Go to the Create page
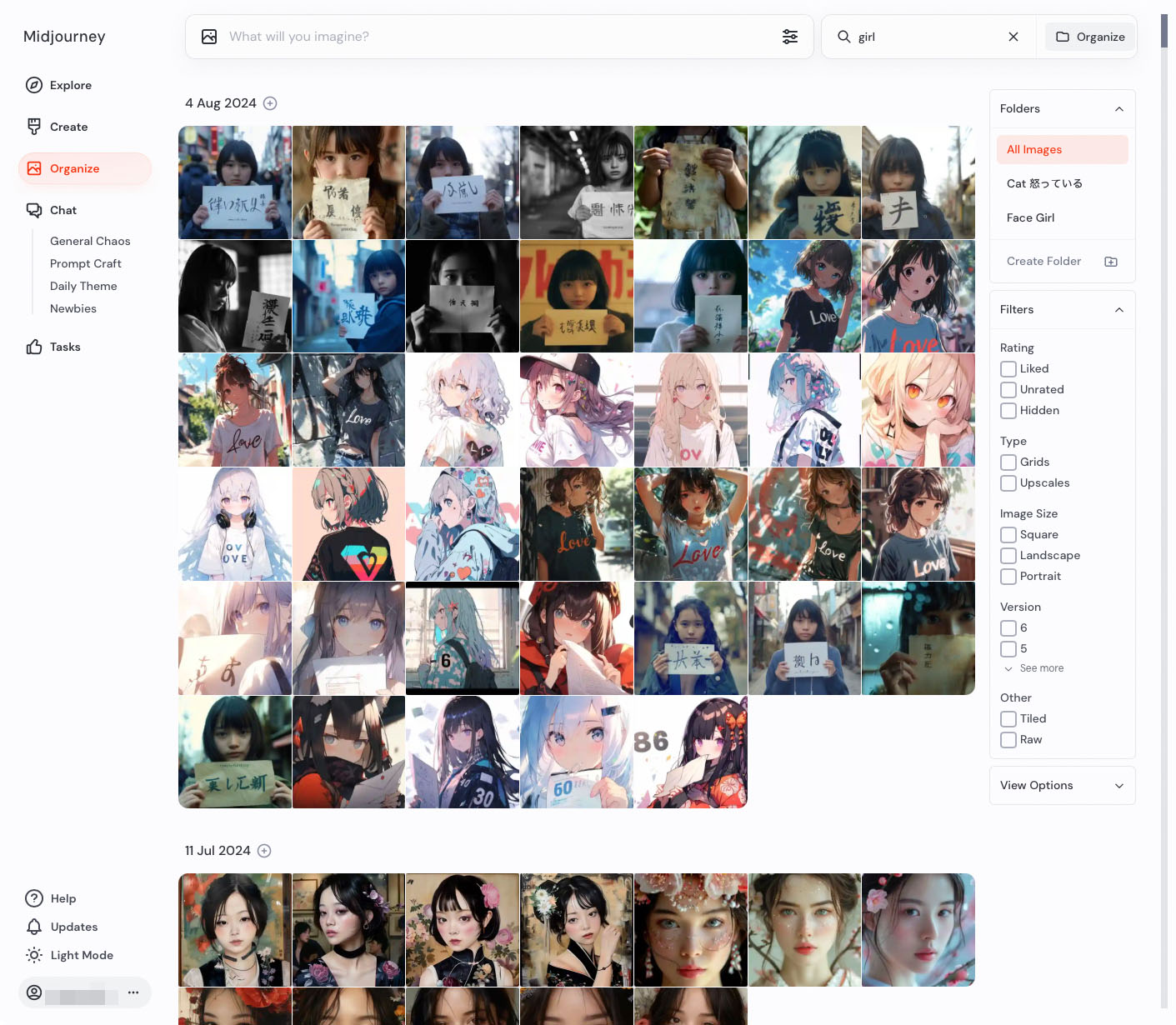 (x=68, y=127)
